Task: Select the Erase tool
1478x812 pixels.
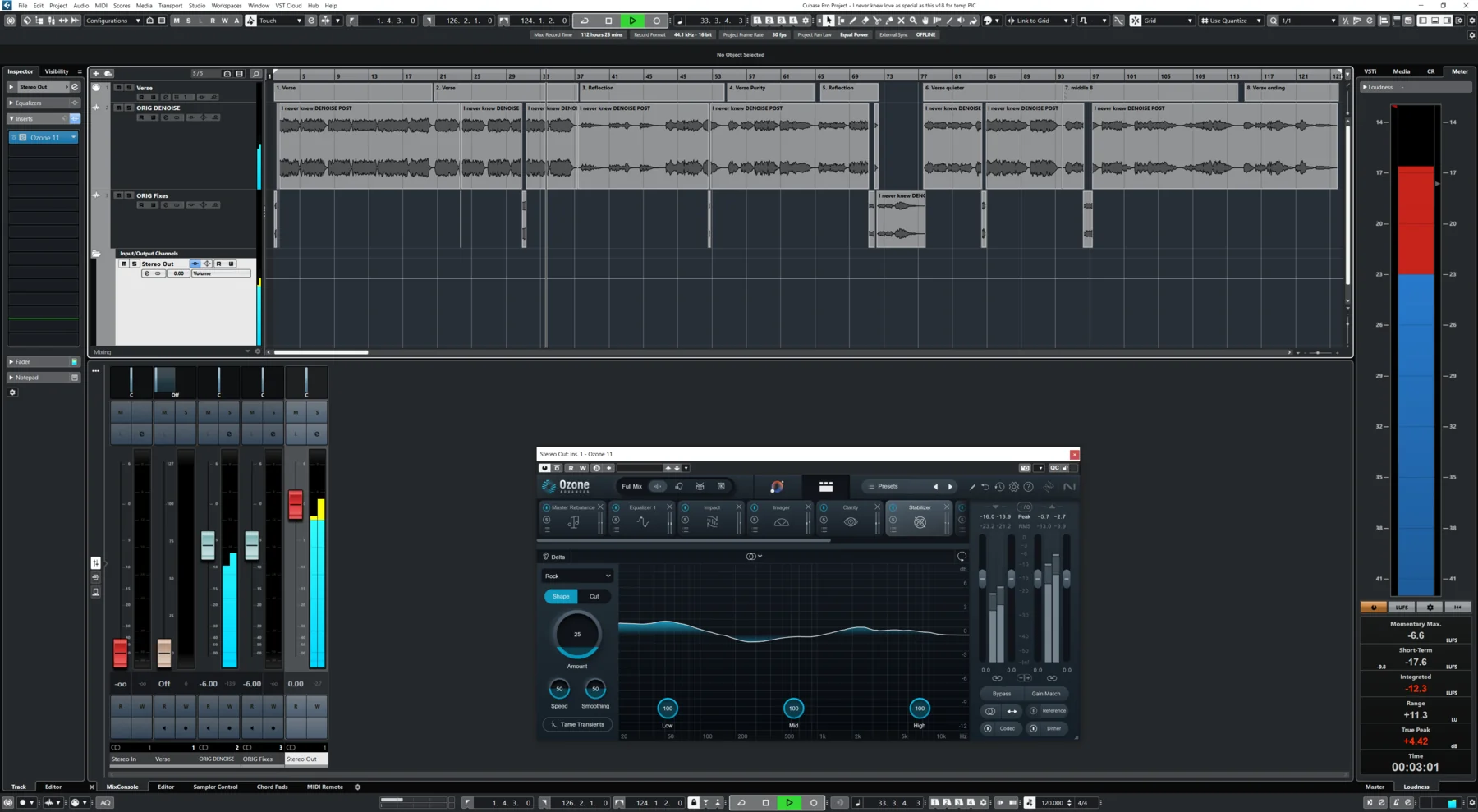Action: click(865, 21)
